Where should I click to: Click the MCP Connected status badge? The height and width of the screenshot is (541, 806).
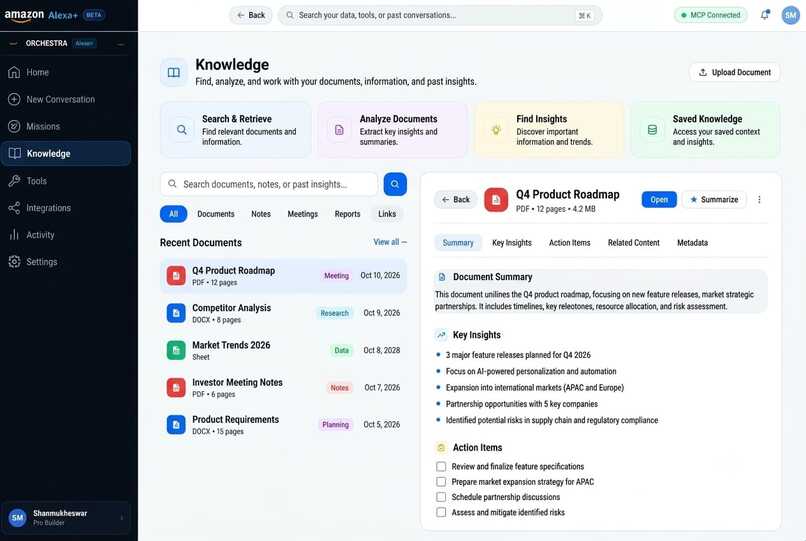pyautogui.click(x=711, y=15)
